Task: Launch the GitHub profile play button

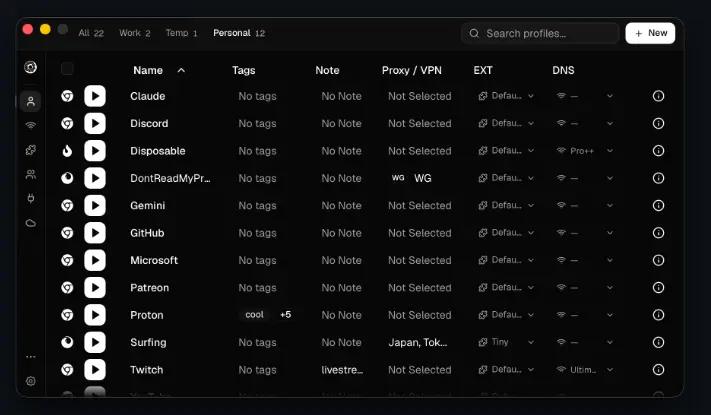Action: point(95,233)
